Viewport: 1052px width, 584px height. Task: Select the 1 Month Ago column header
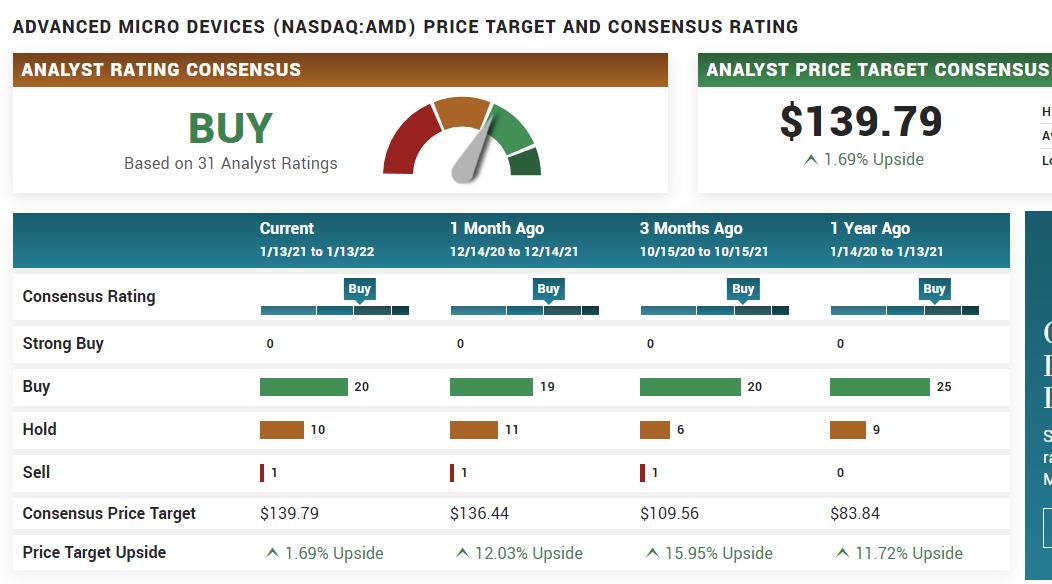(514, 240)
